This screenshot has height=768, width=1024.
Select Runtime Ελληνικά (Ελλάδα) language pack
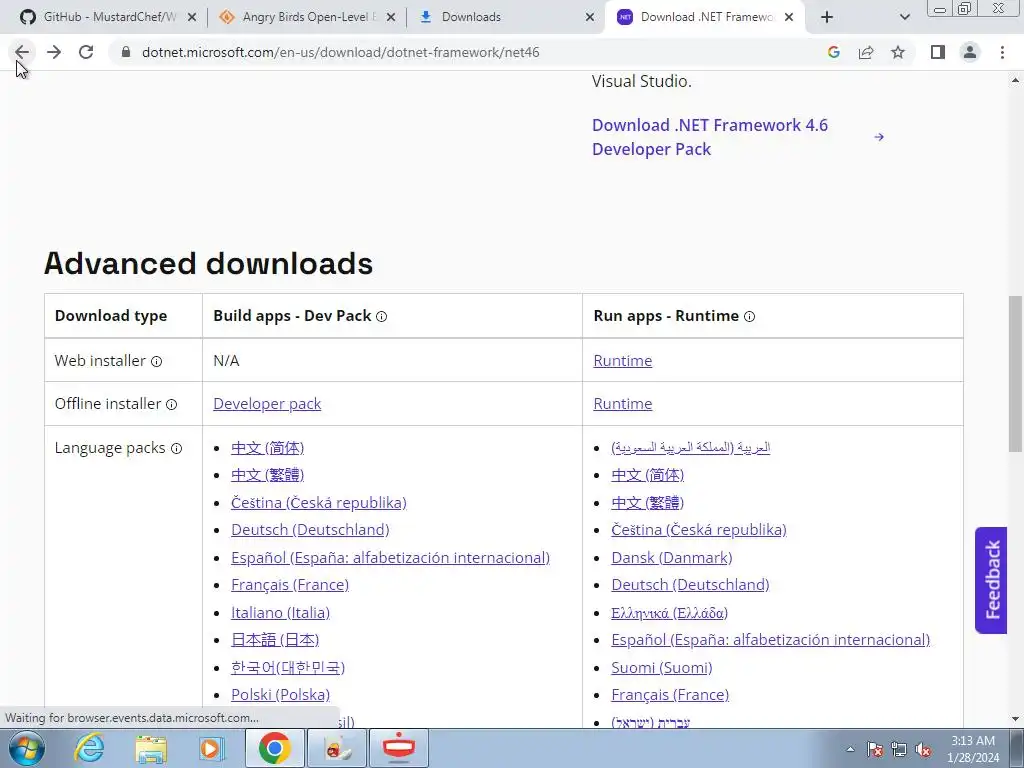[669, 613]
